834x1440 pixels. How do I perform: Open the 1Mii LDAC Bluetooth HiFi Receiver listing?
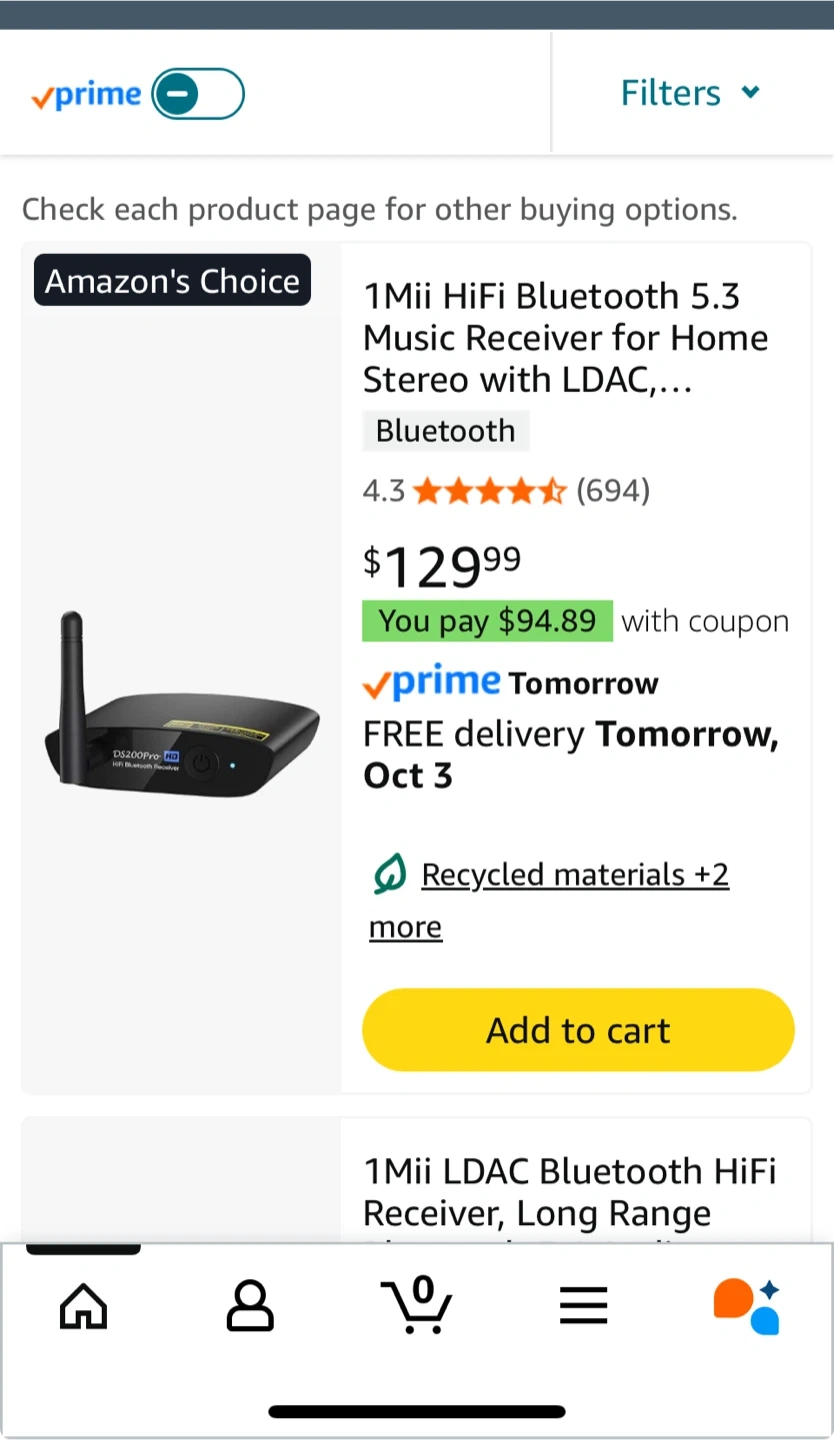569,1190
